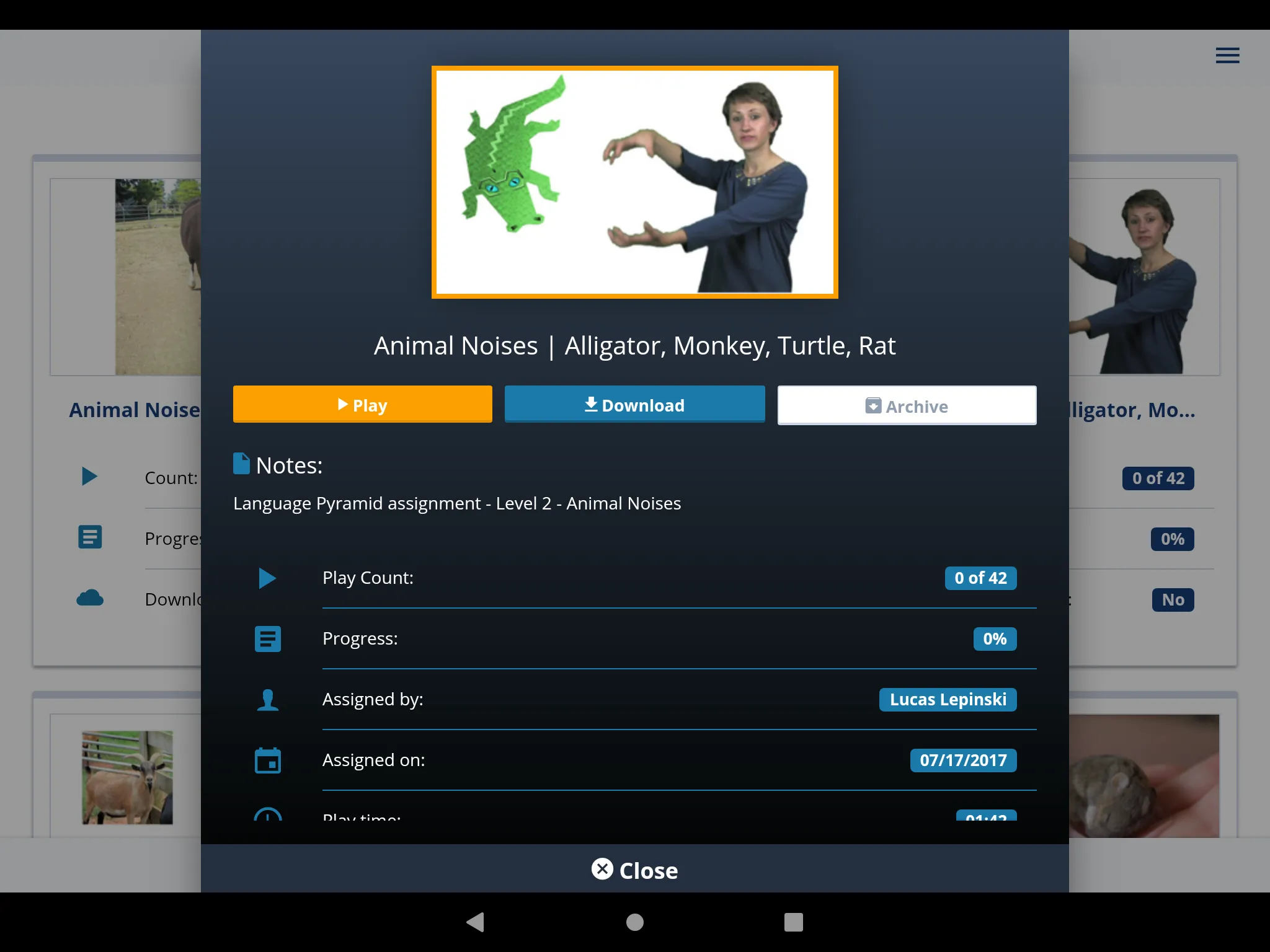Image resolution: width=1270 pixels, height=952 pixels.
Task: Click the 0% progress indicator badge
Action: coord(994,638)
